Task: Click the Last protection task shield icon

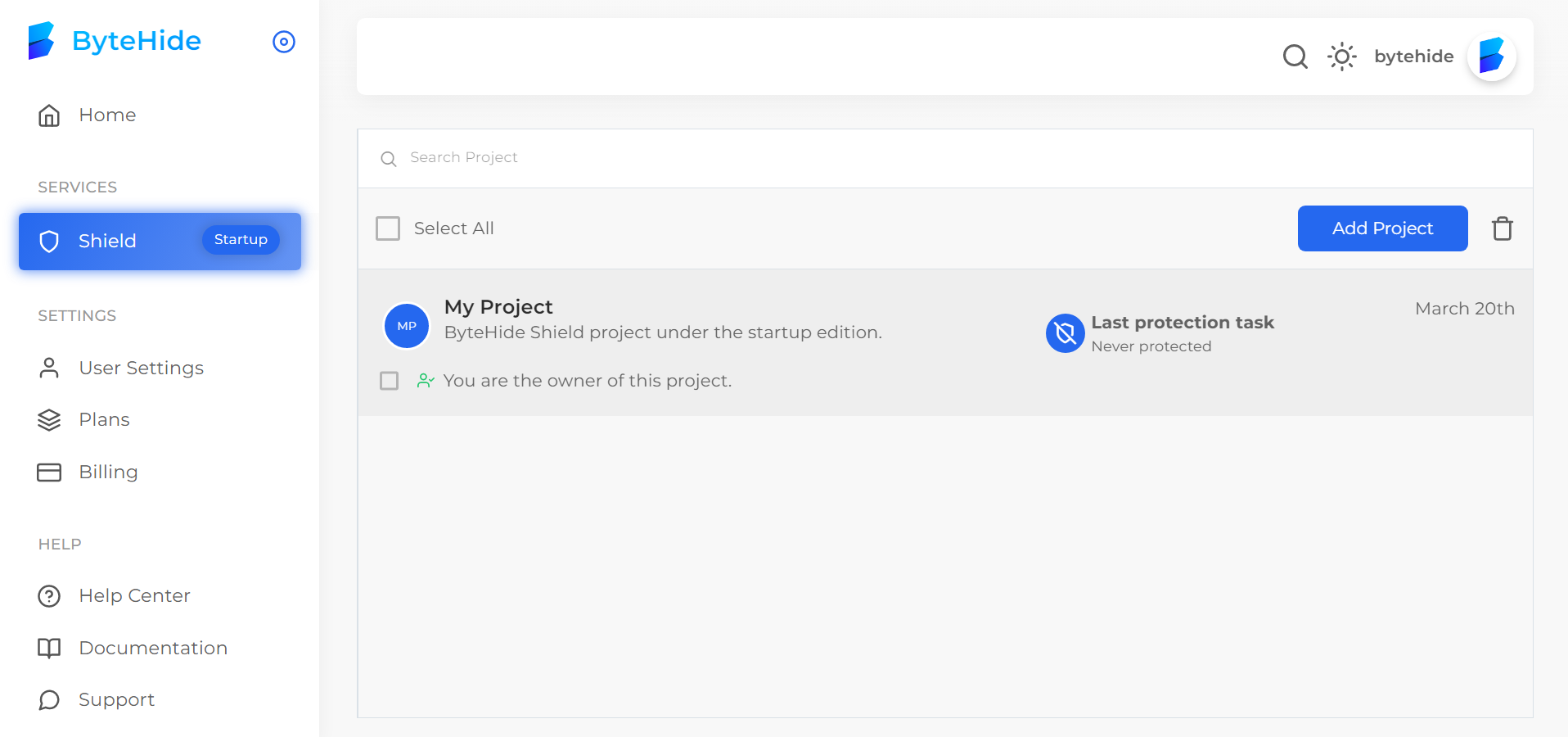Action: (1064, 333)
